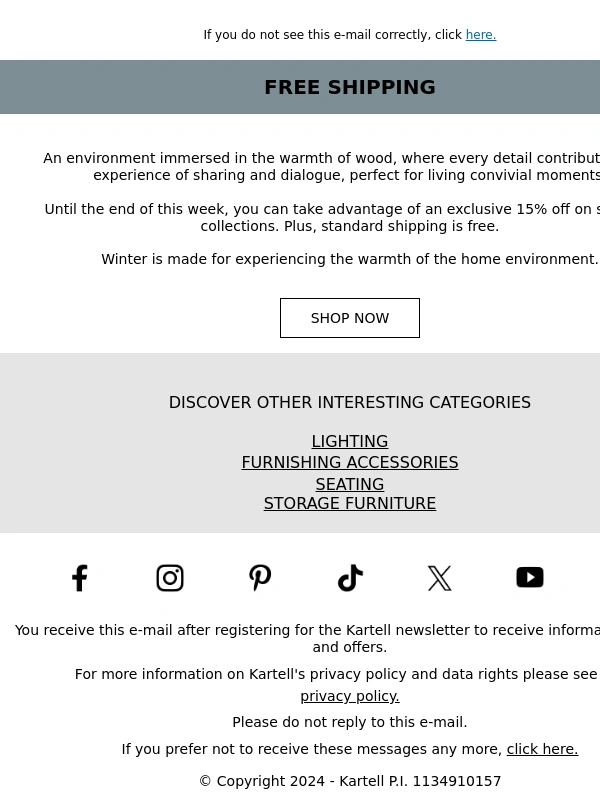Click the 'Discover other interesting categories' heading
This screenshot has height=800, width=600.
350,403
